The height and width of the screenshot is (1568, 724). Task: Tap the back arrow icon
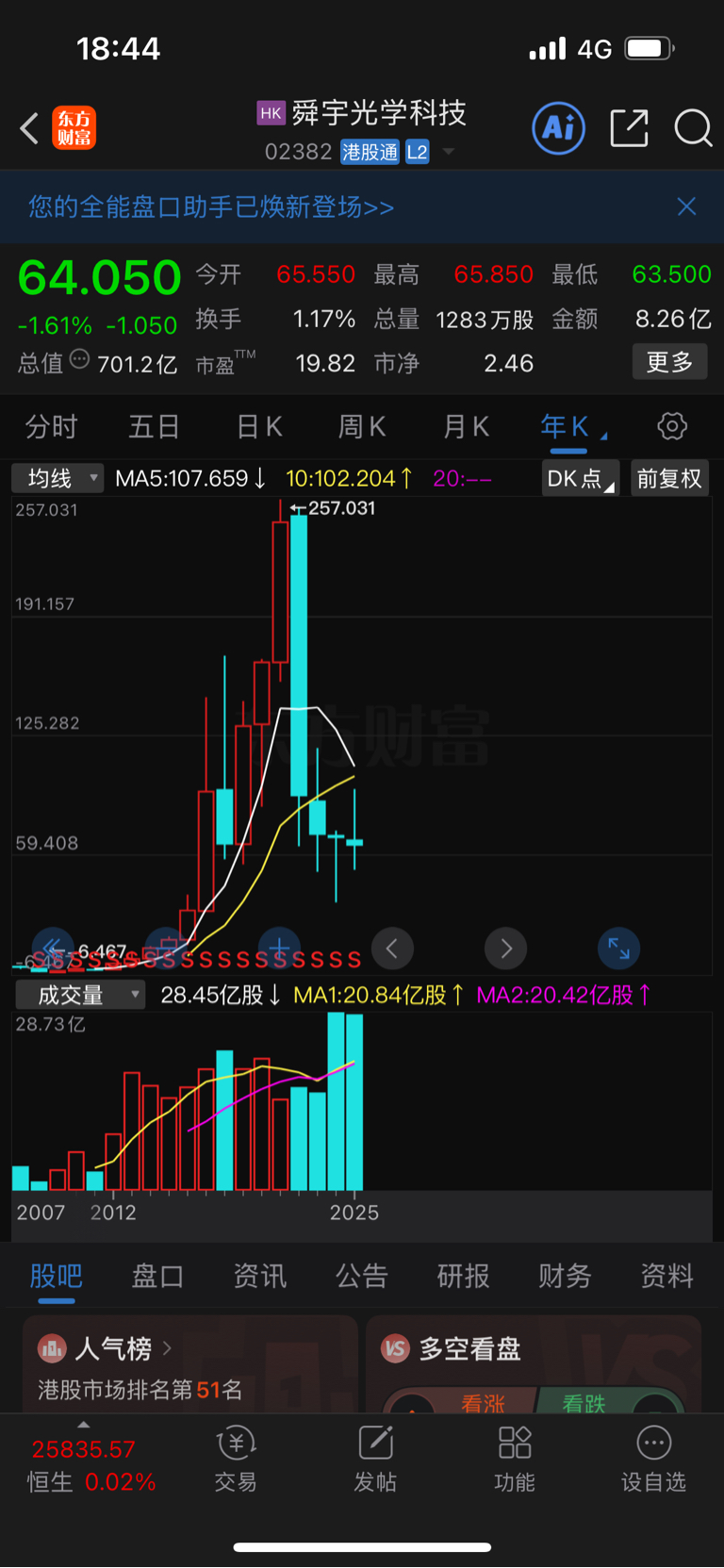click(x=30, y=128)
